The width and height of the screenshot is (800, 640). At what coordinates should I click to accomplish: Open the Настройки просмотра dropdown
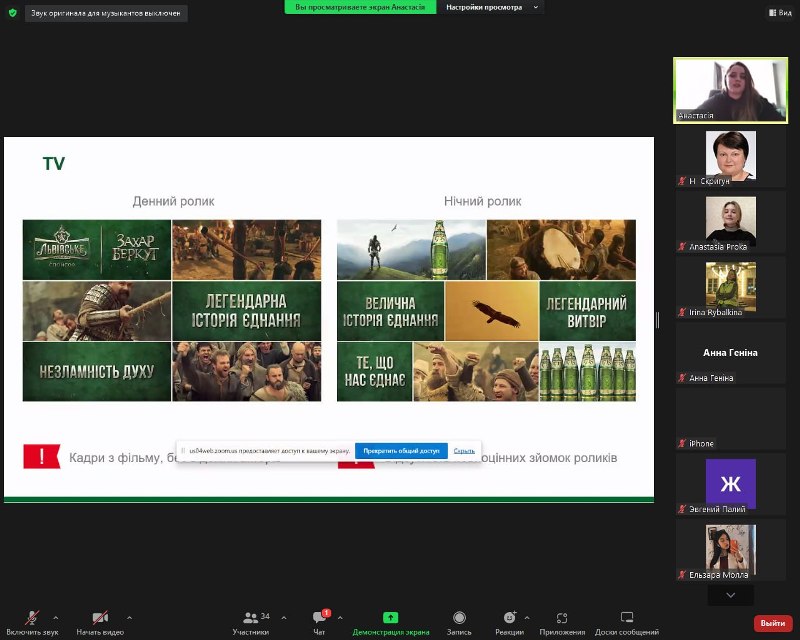point(491,7)
